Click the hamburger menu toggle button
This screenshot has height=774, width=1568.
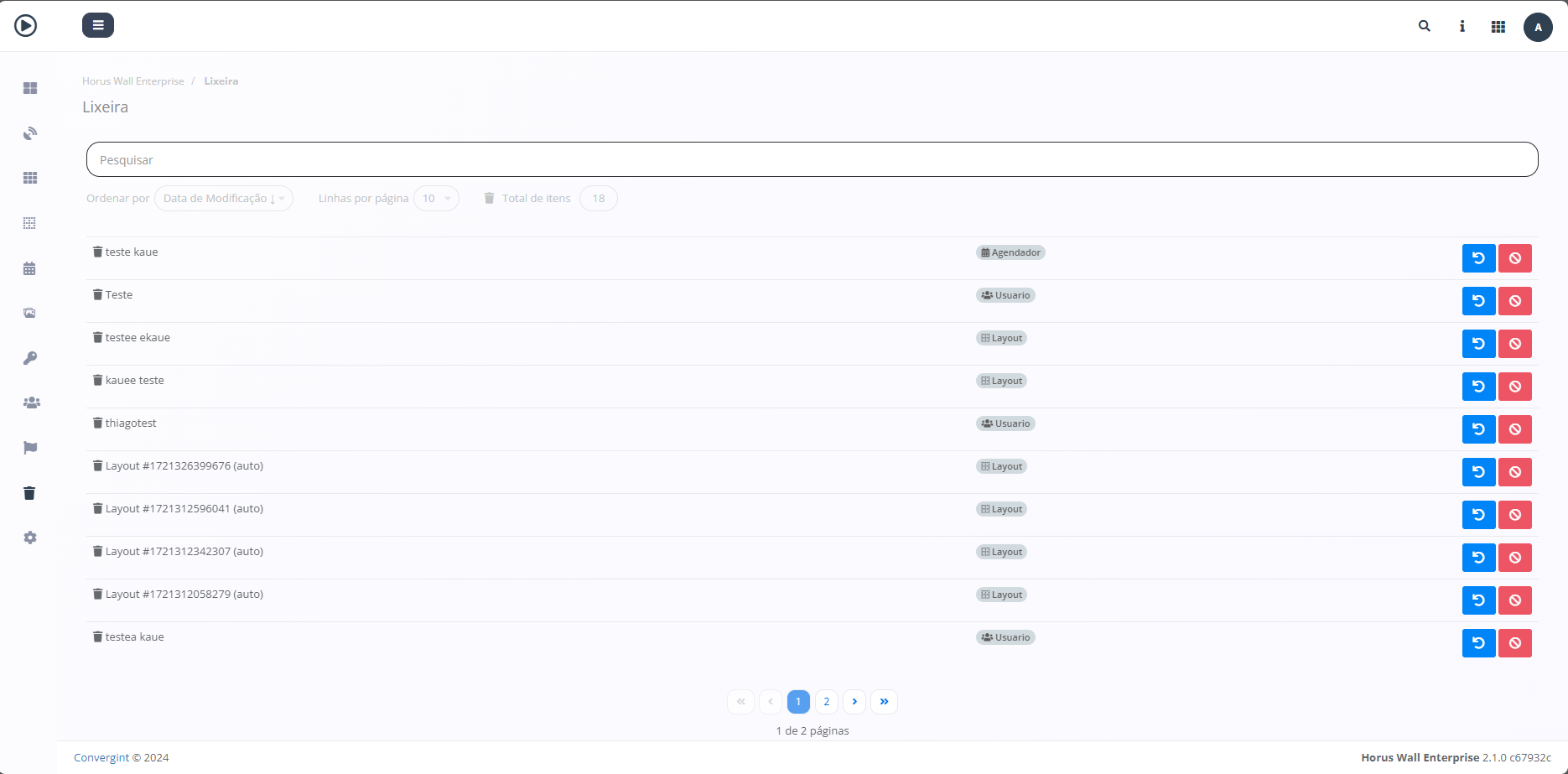pyautogui.click(x=97, y=25)
